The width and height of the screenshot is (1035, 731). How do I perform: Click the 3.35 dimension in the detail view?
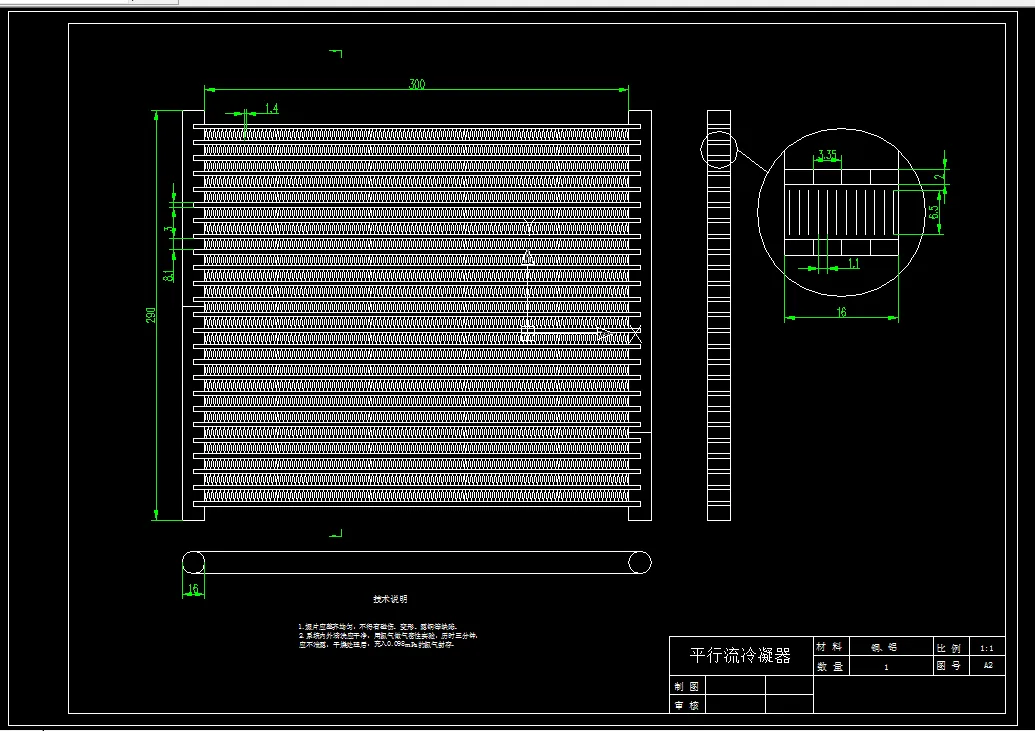coord(827,155)
